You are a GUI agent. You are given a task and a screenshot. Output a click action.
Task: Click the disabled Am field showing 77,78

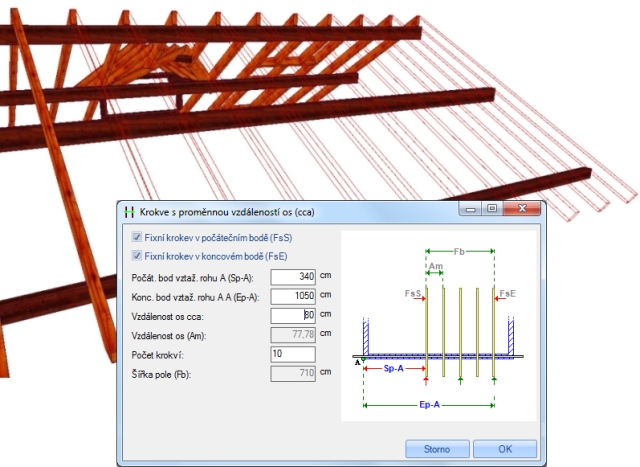pyautogui.click(x=293, y=334)
